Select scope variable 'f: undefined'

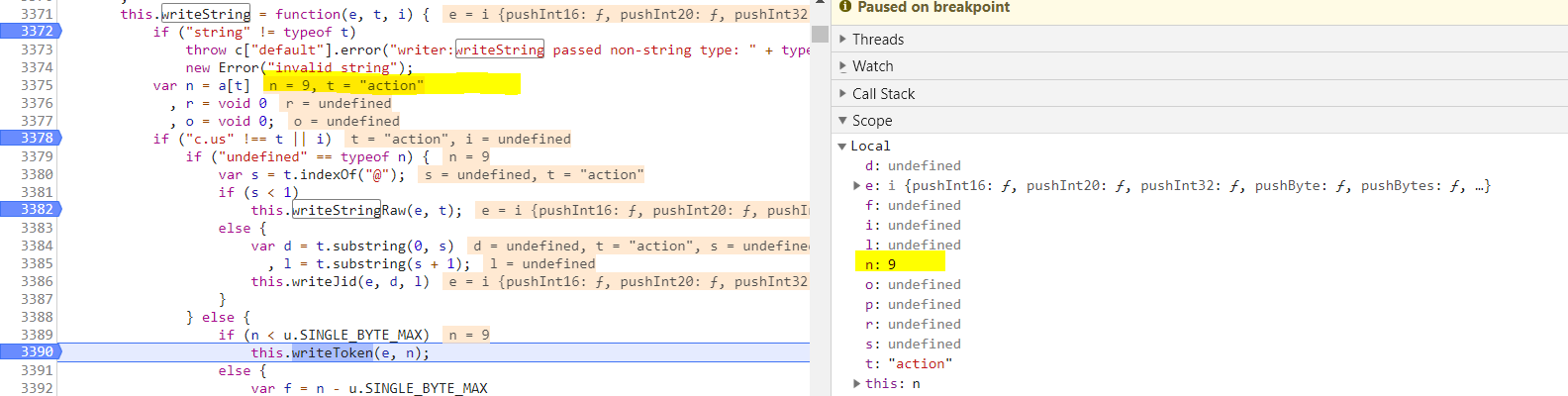click(x=913, y=205)
